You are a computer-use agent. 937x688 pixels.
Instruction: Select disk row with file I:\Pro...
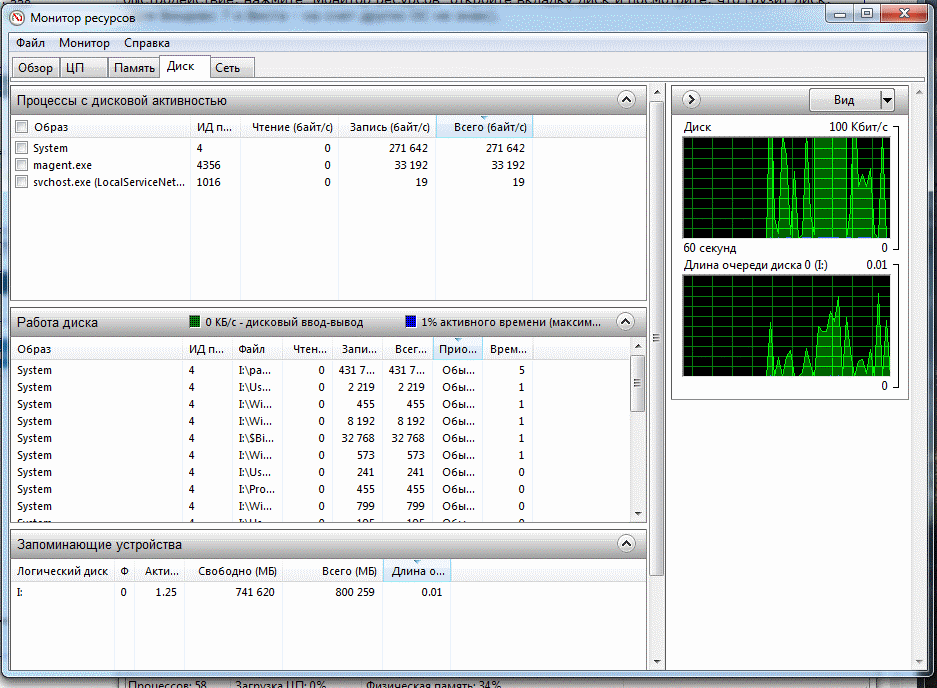tap(321, 489)
